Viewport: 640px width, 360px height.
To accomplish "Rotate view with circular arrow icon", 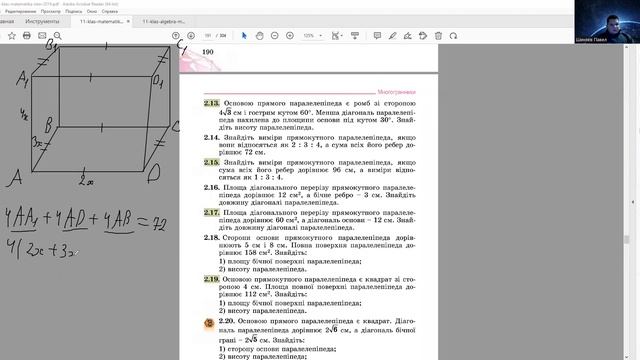I will 453,36.
